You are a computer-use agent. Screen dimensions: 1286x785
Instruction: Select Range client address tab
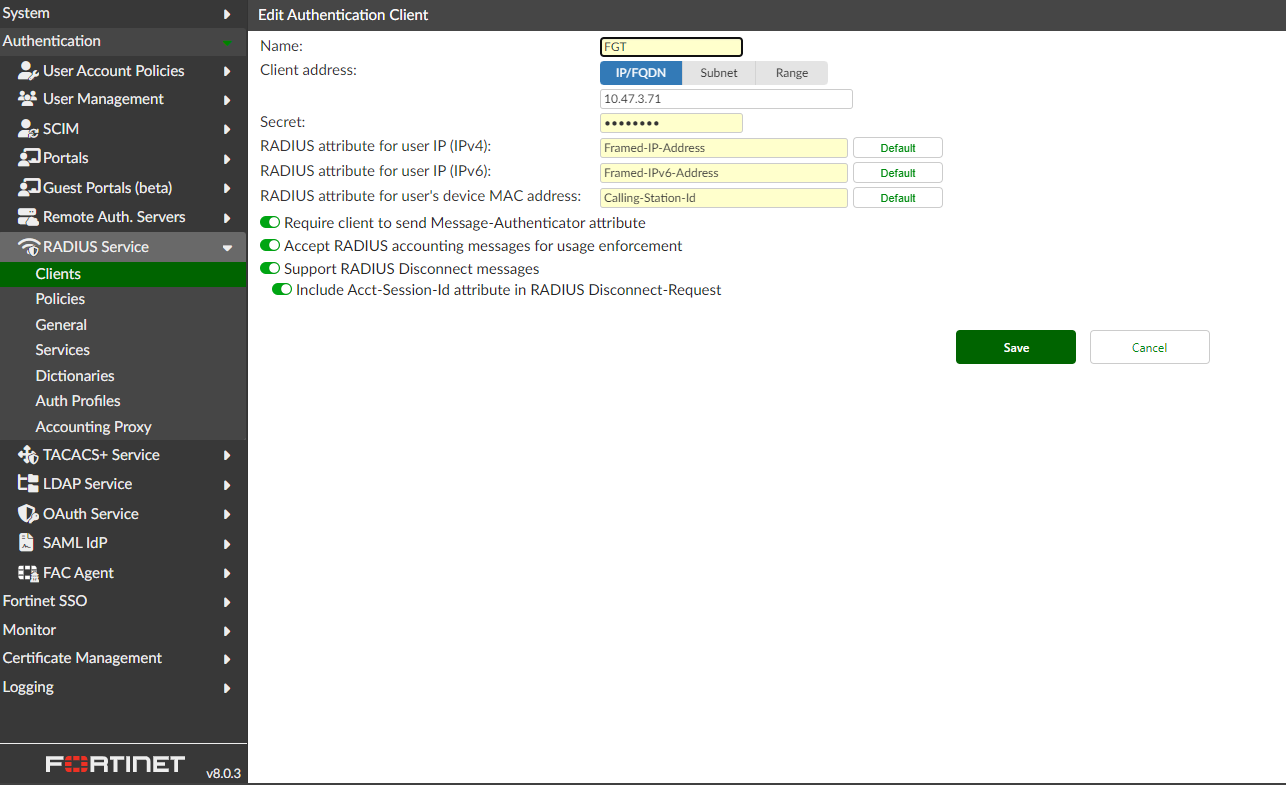click(792, 73)
